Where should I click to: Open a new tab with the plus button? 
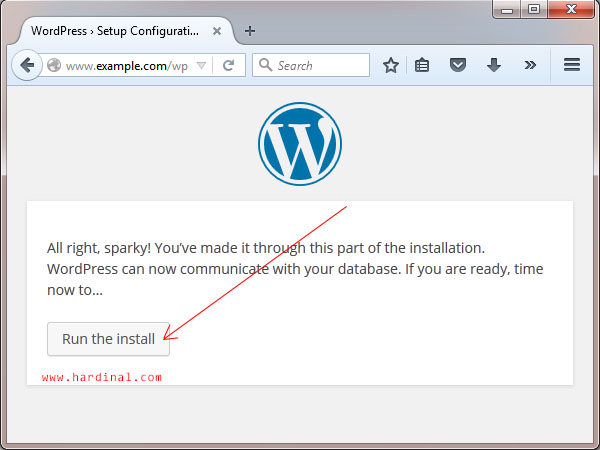click(x=249, y=31)
